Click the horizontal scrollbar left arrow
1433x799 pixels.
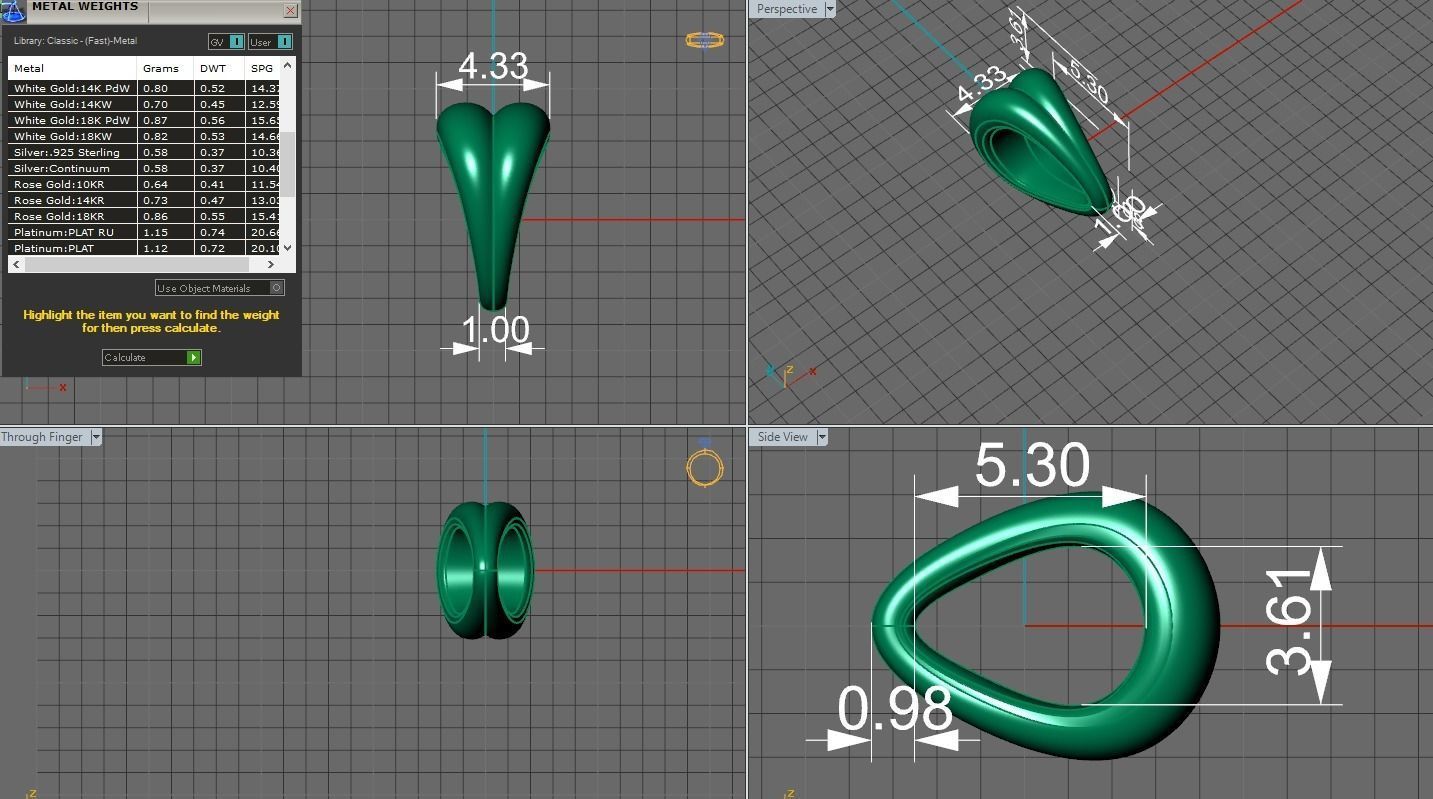tap(16, 264)
